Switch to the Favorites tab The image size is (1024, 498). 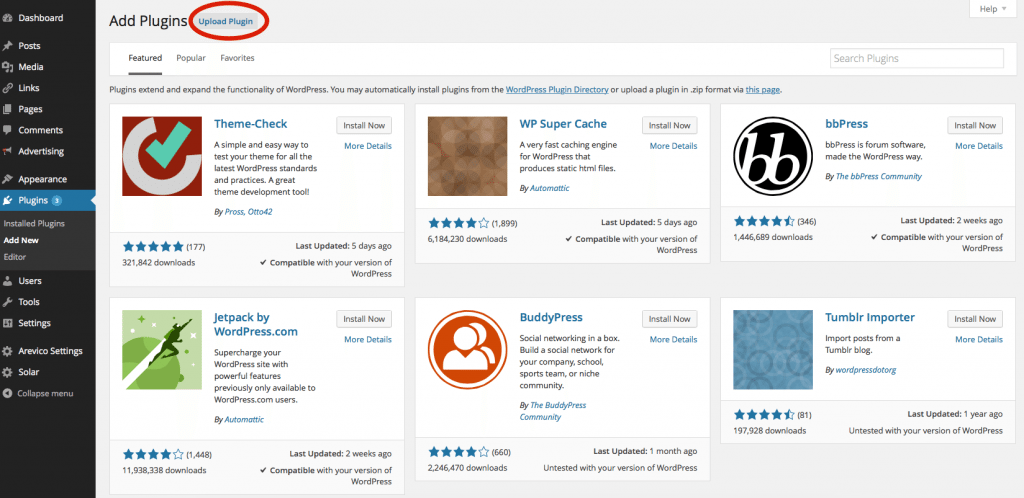[237, 58]
